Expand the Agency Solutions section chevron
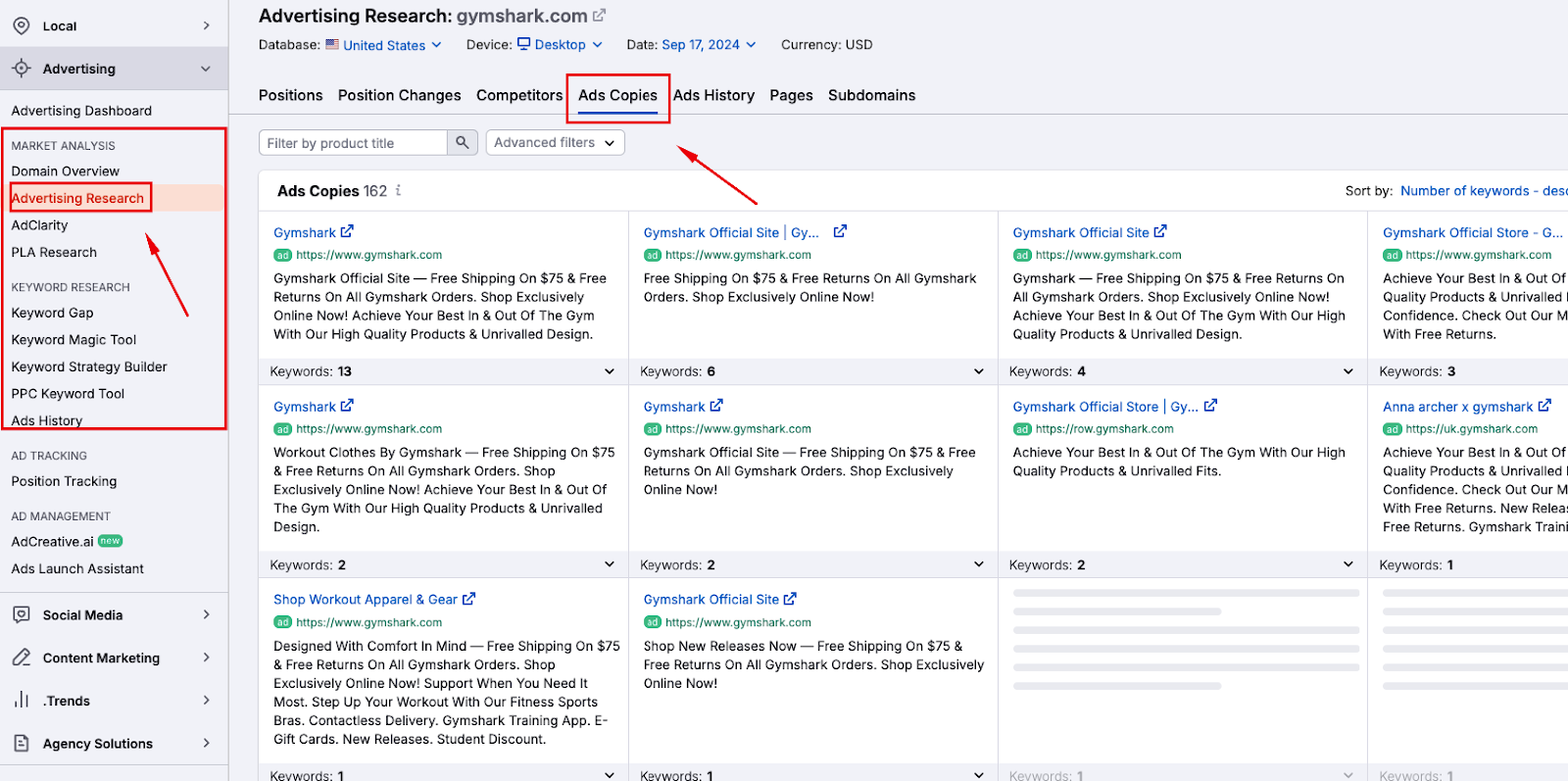Image resolution: width=1568 pixels, height=781 pixels. (206, 743)
